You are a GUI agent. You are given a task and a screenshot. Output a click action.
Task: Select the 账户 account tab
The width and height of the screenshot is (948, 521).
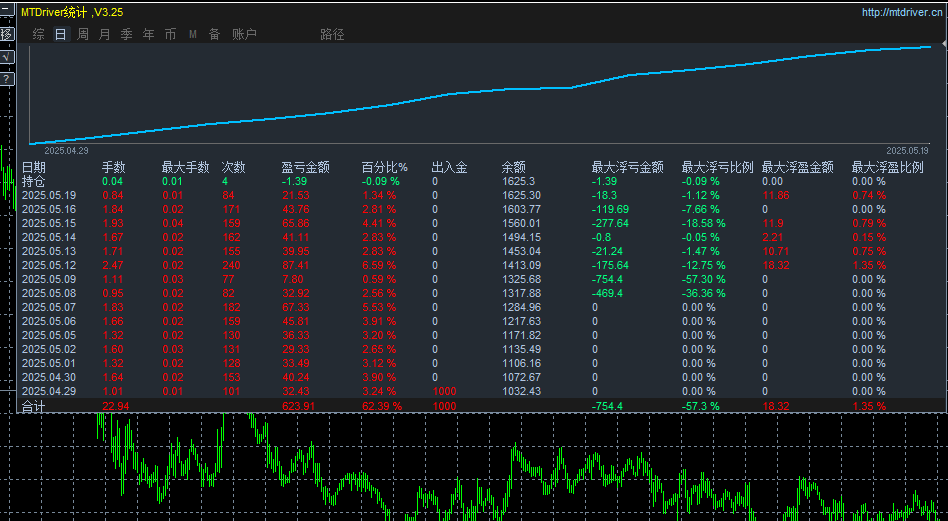click(245, 34)
